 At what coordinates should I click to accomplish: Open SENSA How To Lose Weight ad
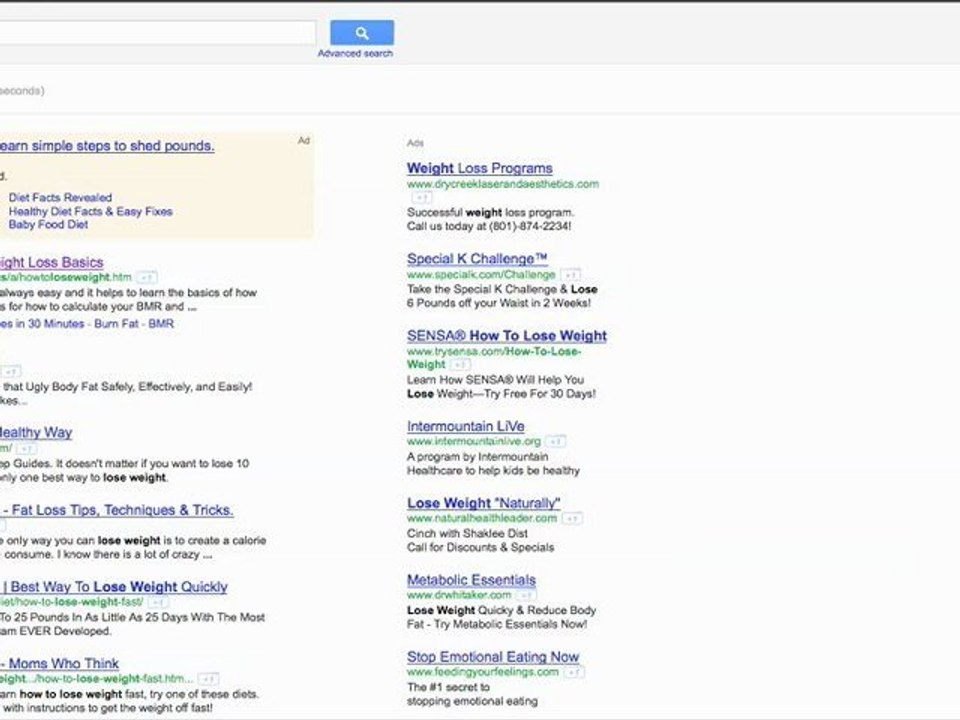pos(506,336)
